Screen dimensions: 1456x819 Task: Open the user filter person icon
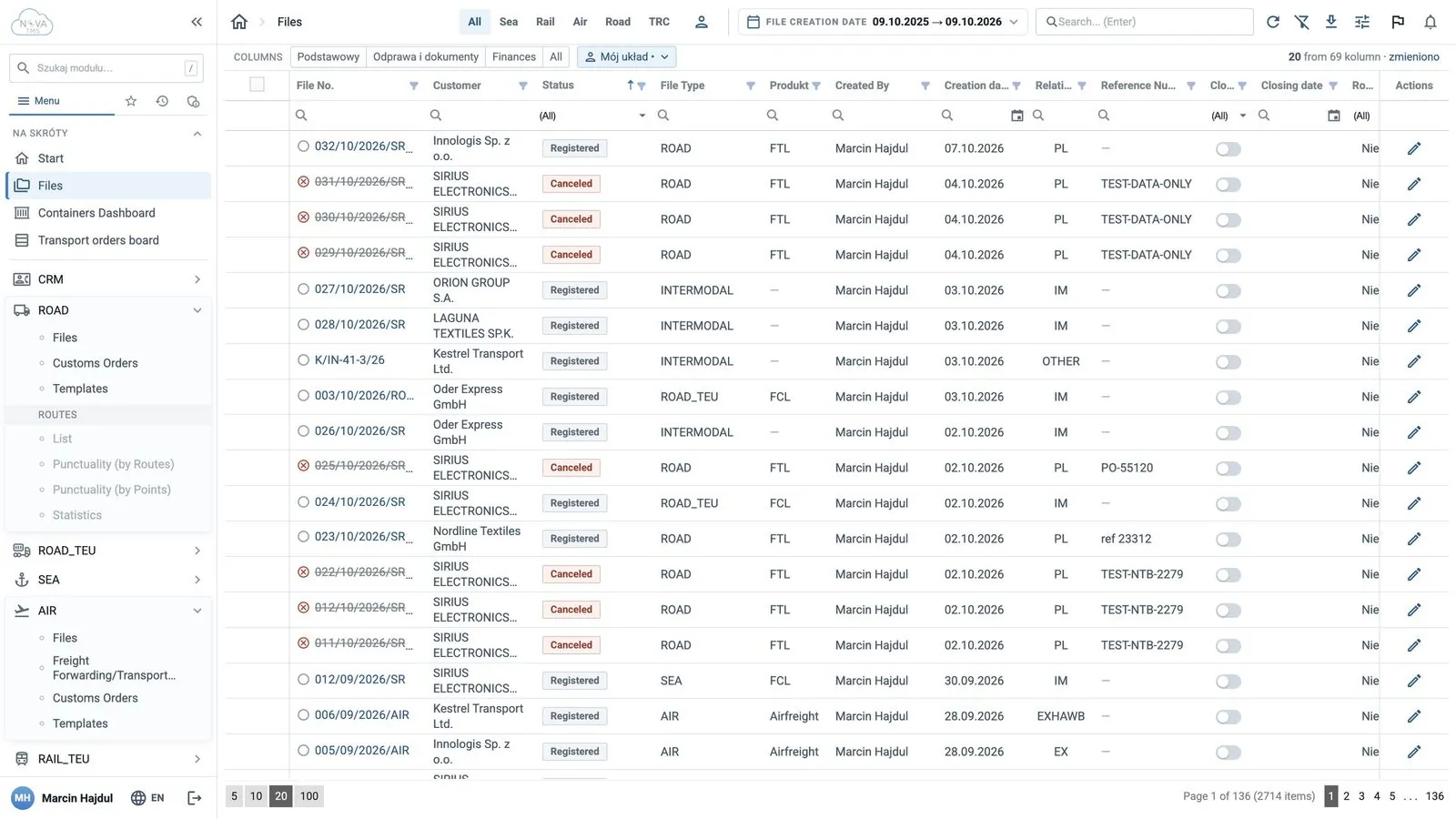(702, 22)
